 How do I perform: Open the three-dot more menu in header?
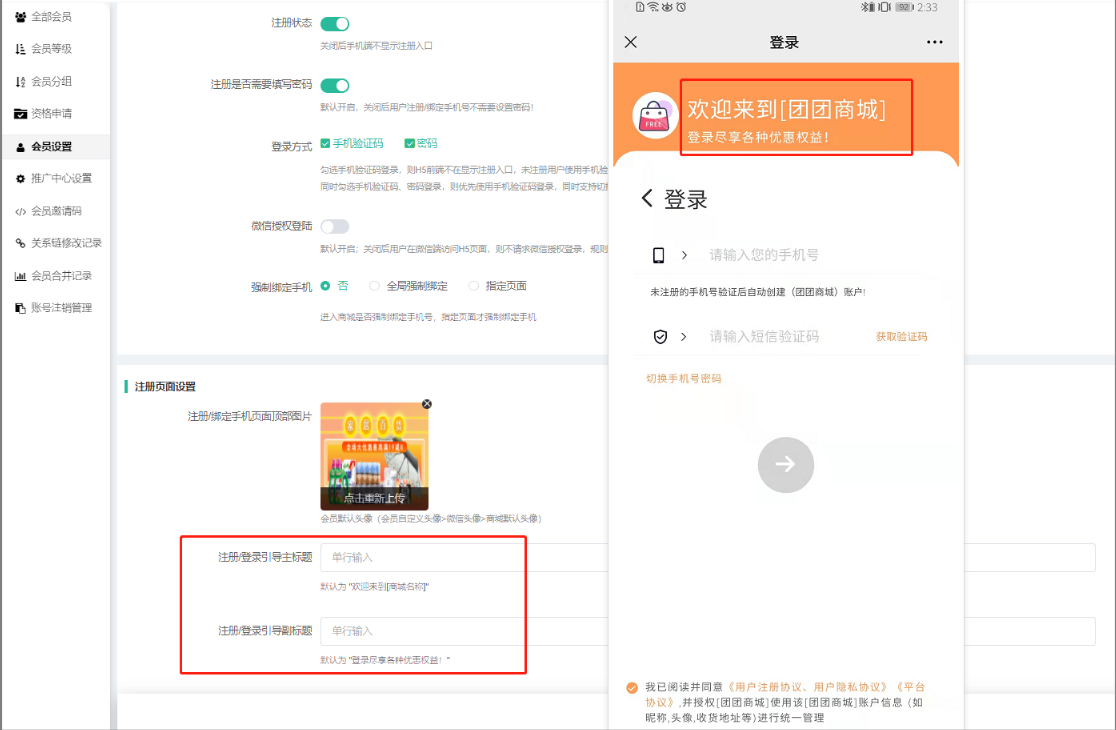pos(934,42)
